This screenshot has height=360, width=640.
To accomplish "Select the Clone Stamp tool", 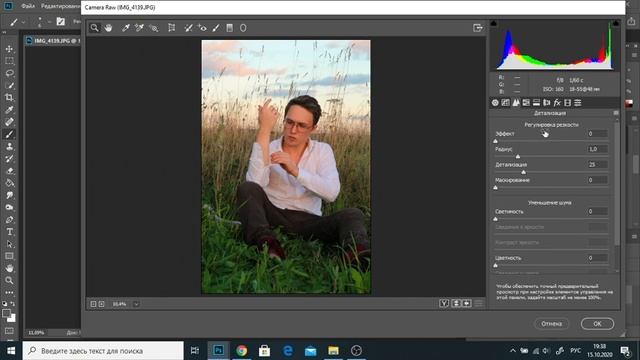I will 9,147.
